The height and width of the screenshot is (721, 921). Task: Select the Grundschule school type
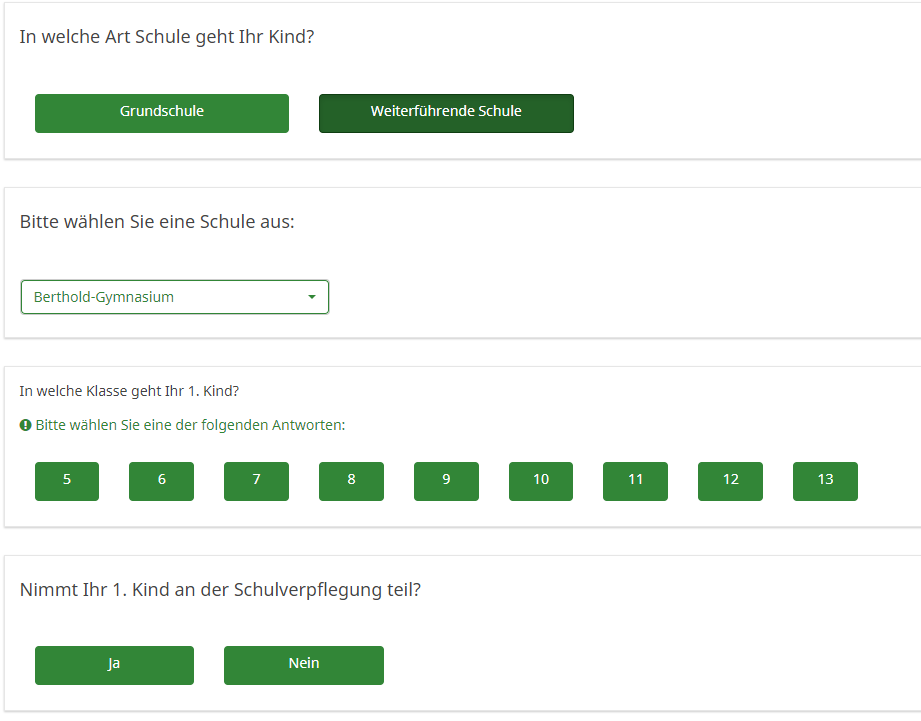[162, 113]
